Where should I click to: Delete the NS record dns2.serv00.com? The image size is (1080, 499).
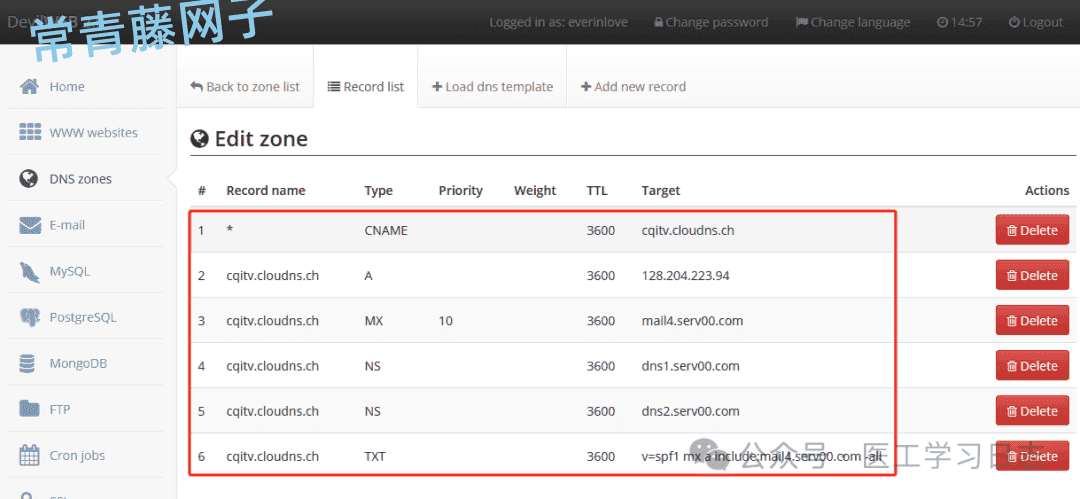[x=1032, y=411]
